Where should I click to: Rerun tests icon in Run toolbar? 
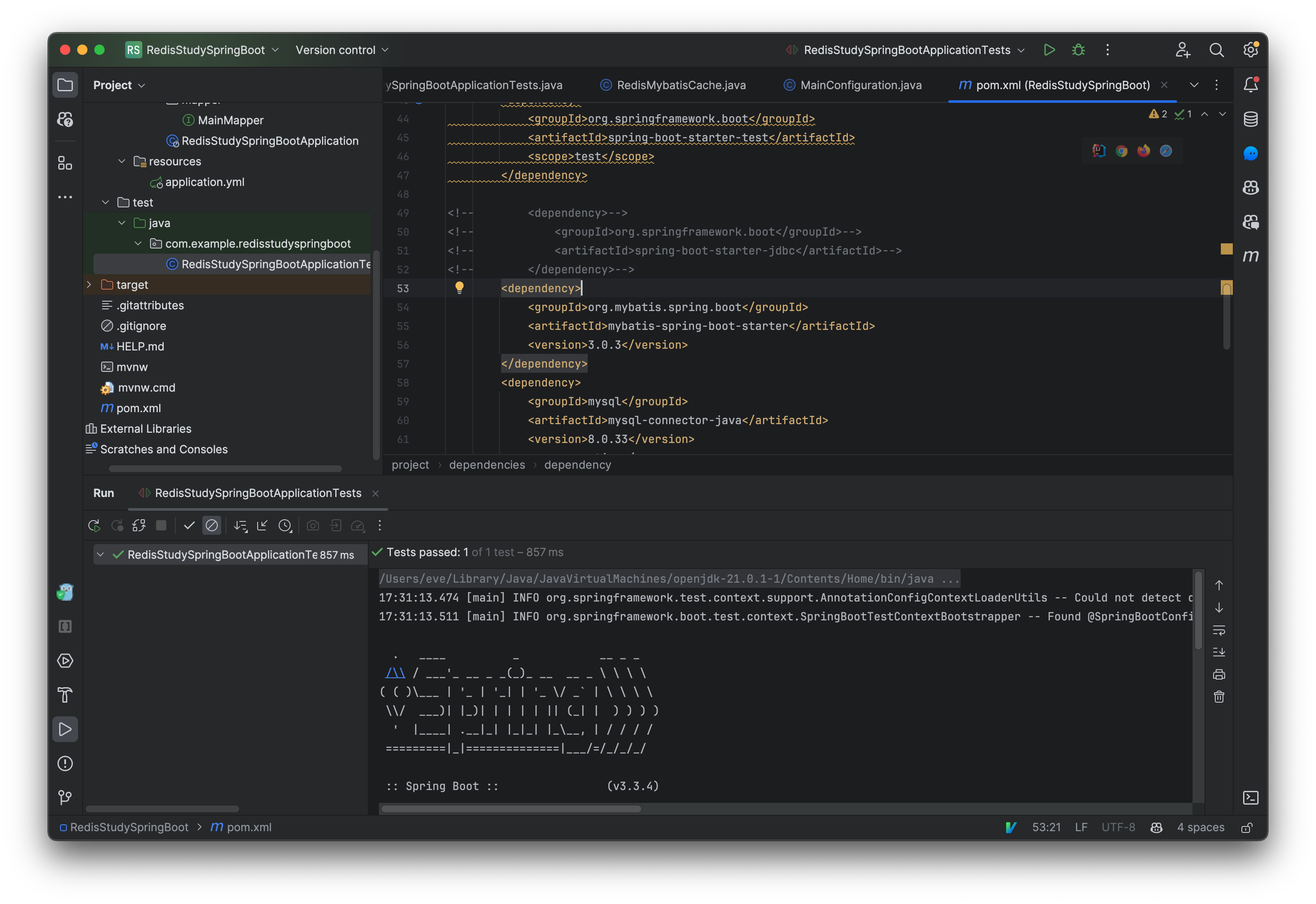94,526
